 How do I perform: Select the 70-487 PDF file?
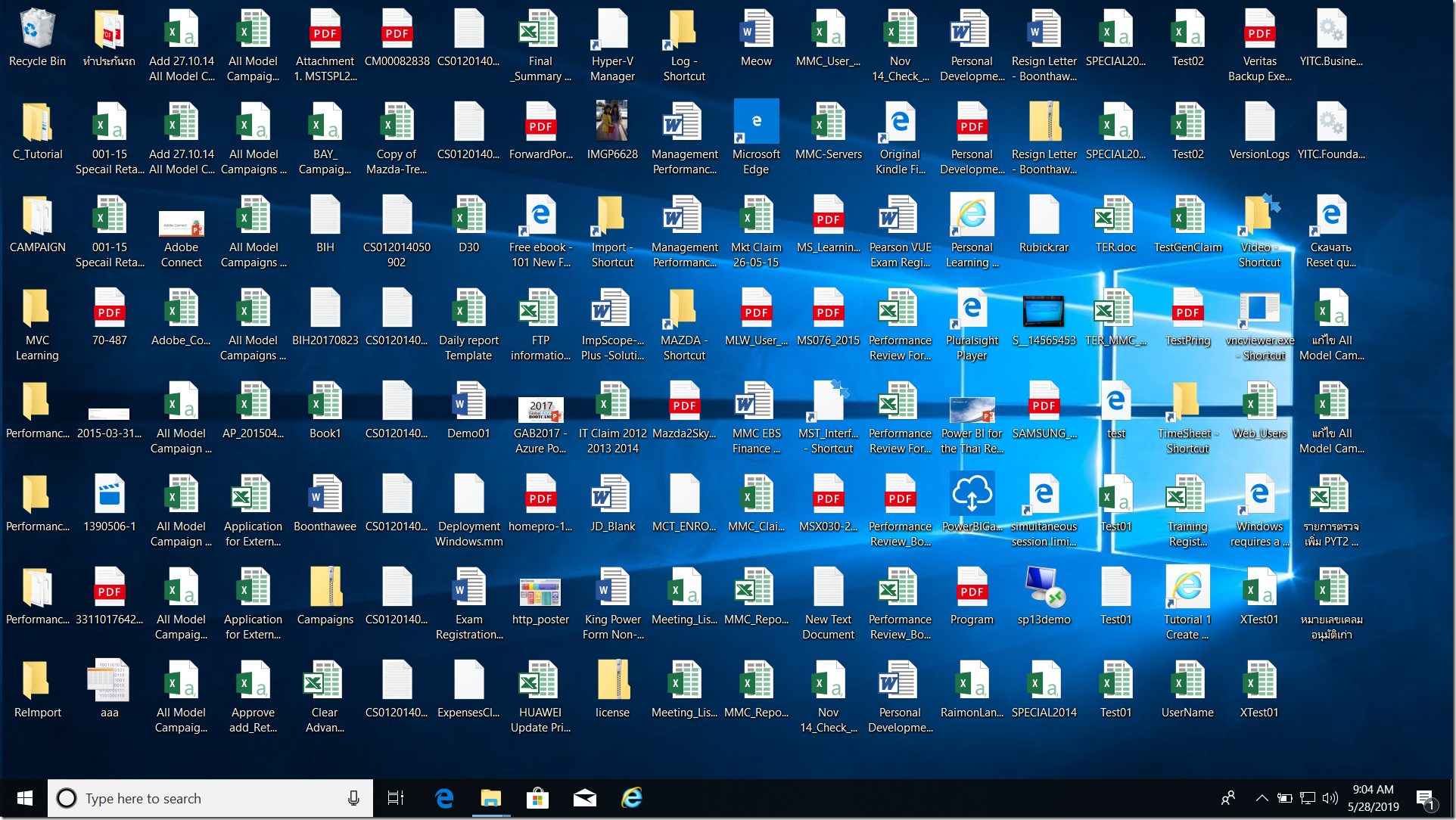click(x=109, y=316)
